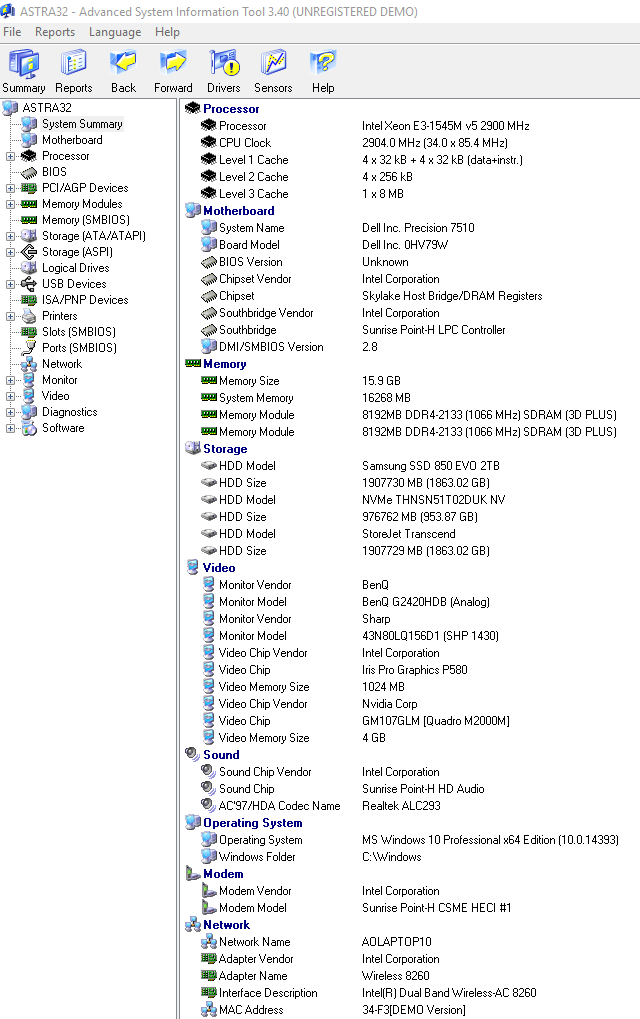This screenshot has width=640, height=1019.
Task: Expand the USB Devices node
Action: point(10,284)
